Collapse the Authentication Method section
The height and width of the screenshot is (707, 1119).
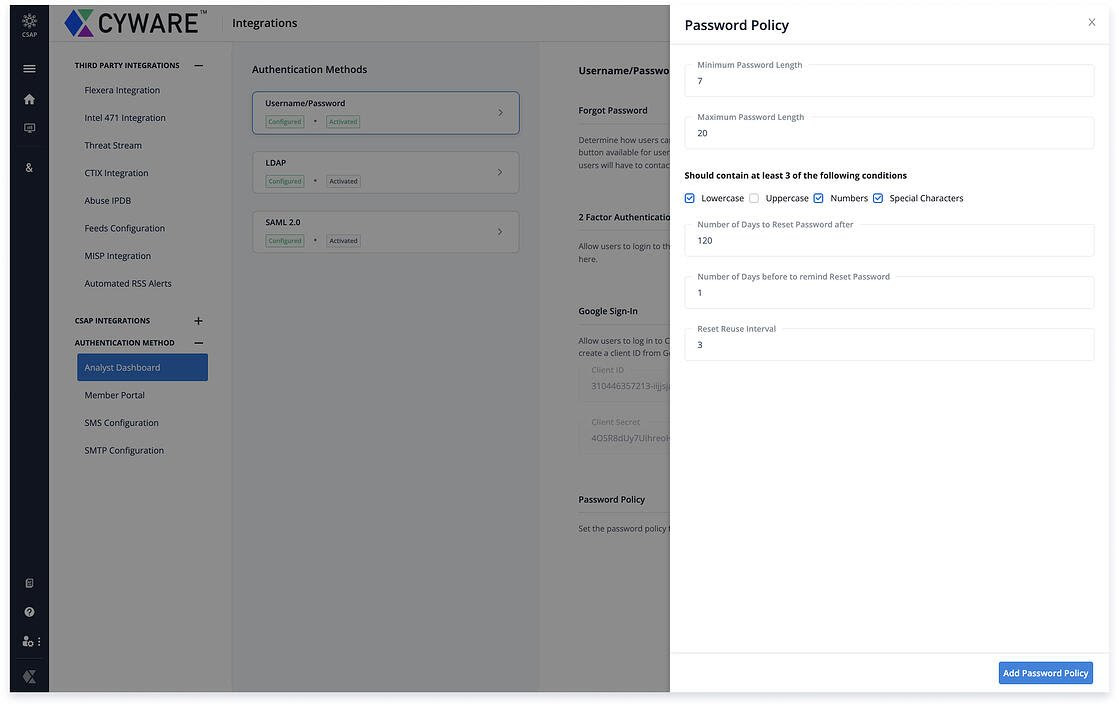pyautogui.click(x=198, y=343)
